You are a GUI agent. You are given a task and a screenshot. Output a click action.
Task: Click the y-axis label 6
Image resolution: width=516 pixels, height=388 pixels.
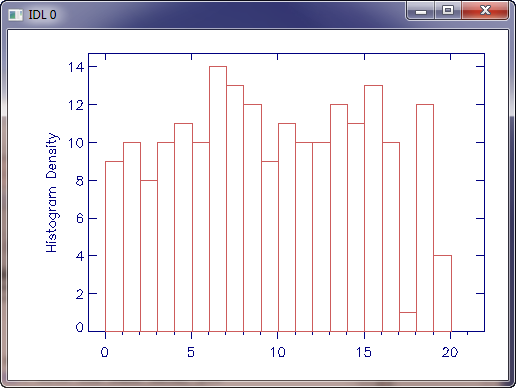pyautogui.click(x=80, y=219)
